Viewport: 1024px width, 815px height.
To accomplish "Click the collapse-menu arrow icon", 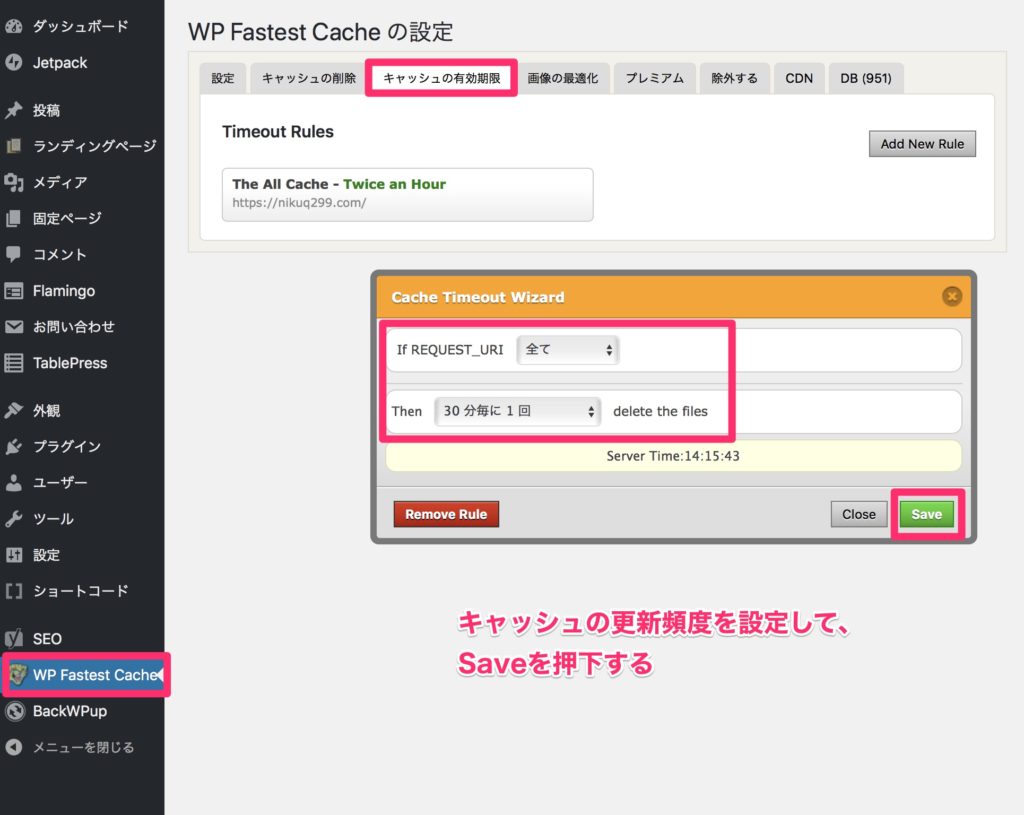I will pos(14,747).
